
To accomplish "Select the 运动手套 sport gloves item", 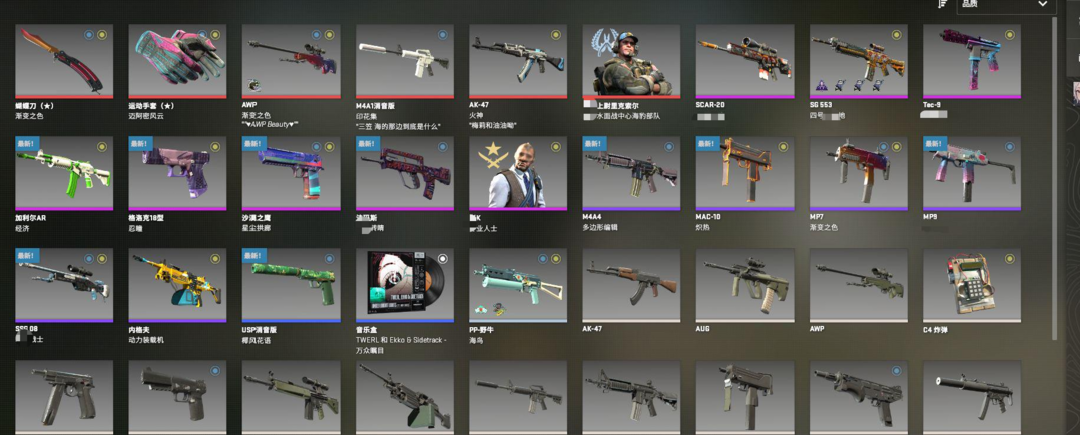I will 177,61.
